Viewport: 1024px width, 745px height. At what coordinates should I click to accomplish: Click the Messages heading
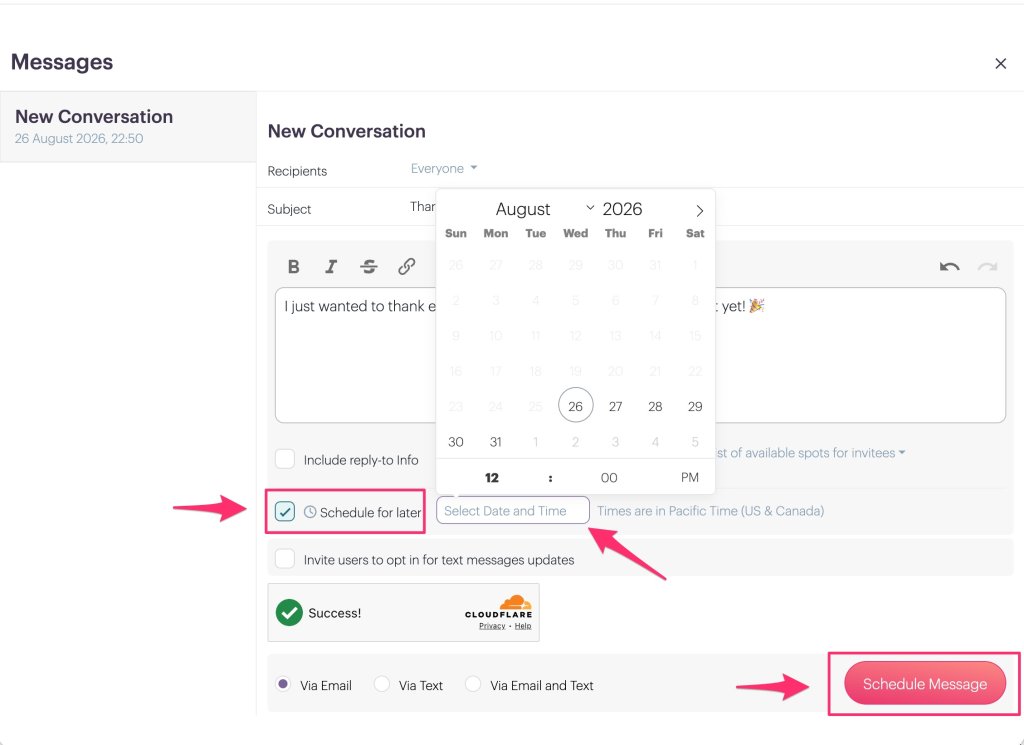(62, 61)
